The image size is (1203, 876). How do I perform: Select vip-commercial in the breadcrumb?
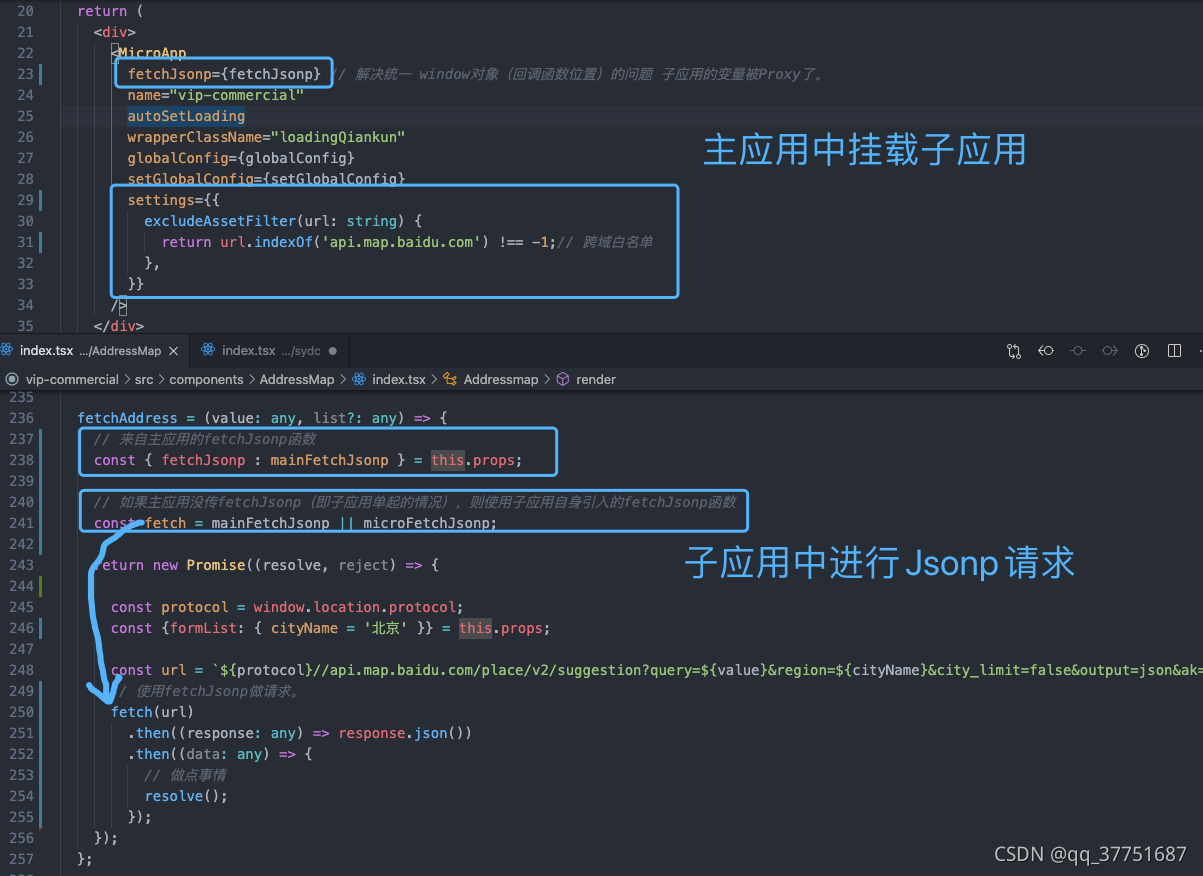(x=73, y=380)
